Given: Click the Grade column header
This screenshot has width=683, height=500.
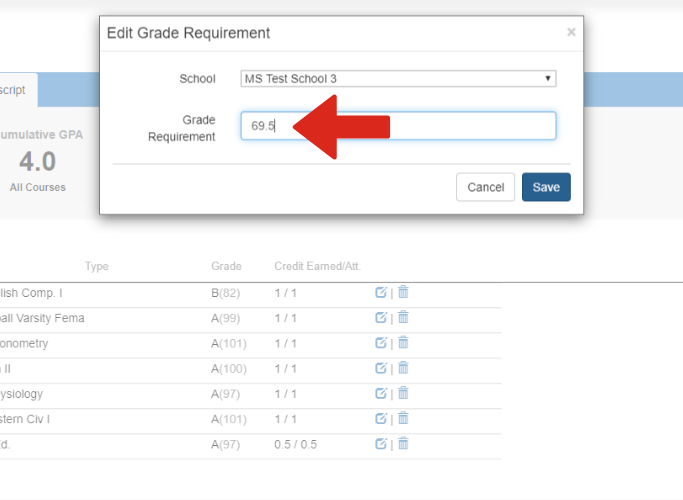Looking at the screenshot, I should tap(226, 266).
